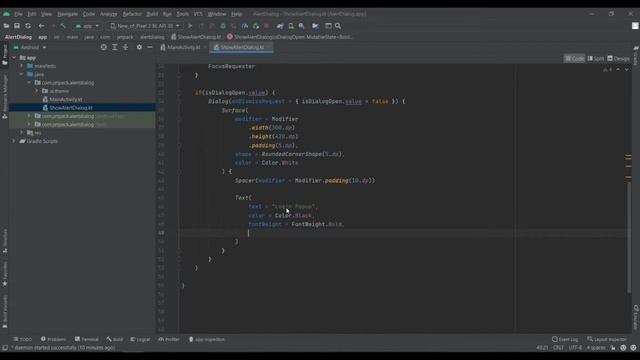This screenshot has width=640, height=360.
Task: Open Project panel gear options
Action: [x=139, y=47]
